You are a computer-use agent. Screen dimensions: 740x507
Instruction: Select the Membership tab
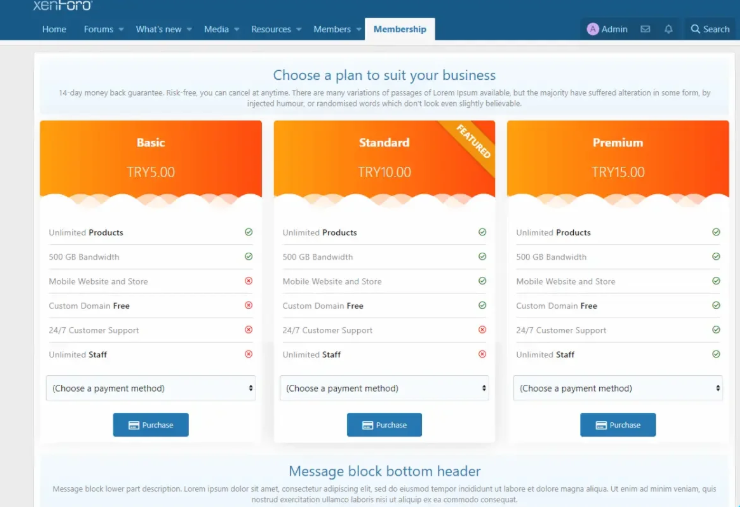coord(399,29)
